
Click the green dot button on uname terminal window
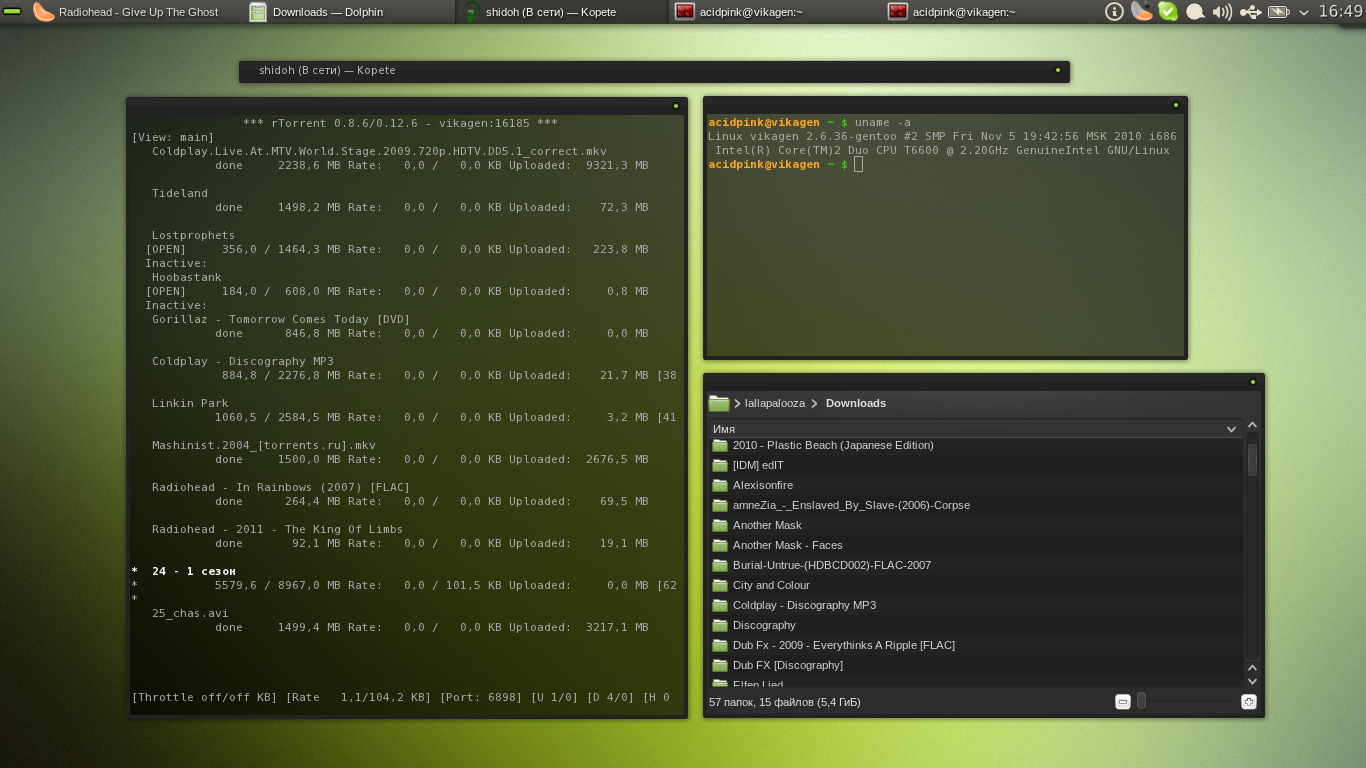tap(1175, 104)
